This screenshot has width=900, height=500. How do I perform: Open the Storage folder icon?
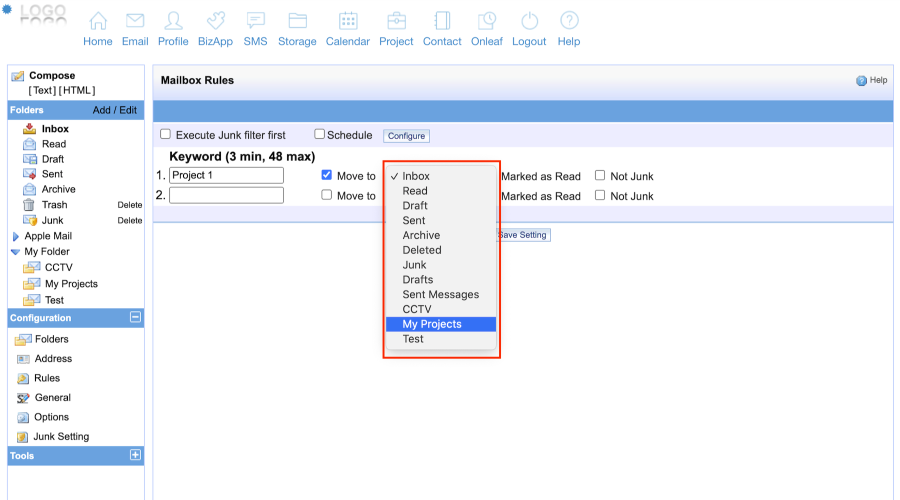(297, 21)
